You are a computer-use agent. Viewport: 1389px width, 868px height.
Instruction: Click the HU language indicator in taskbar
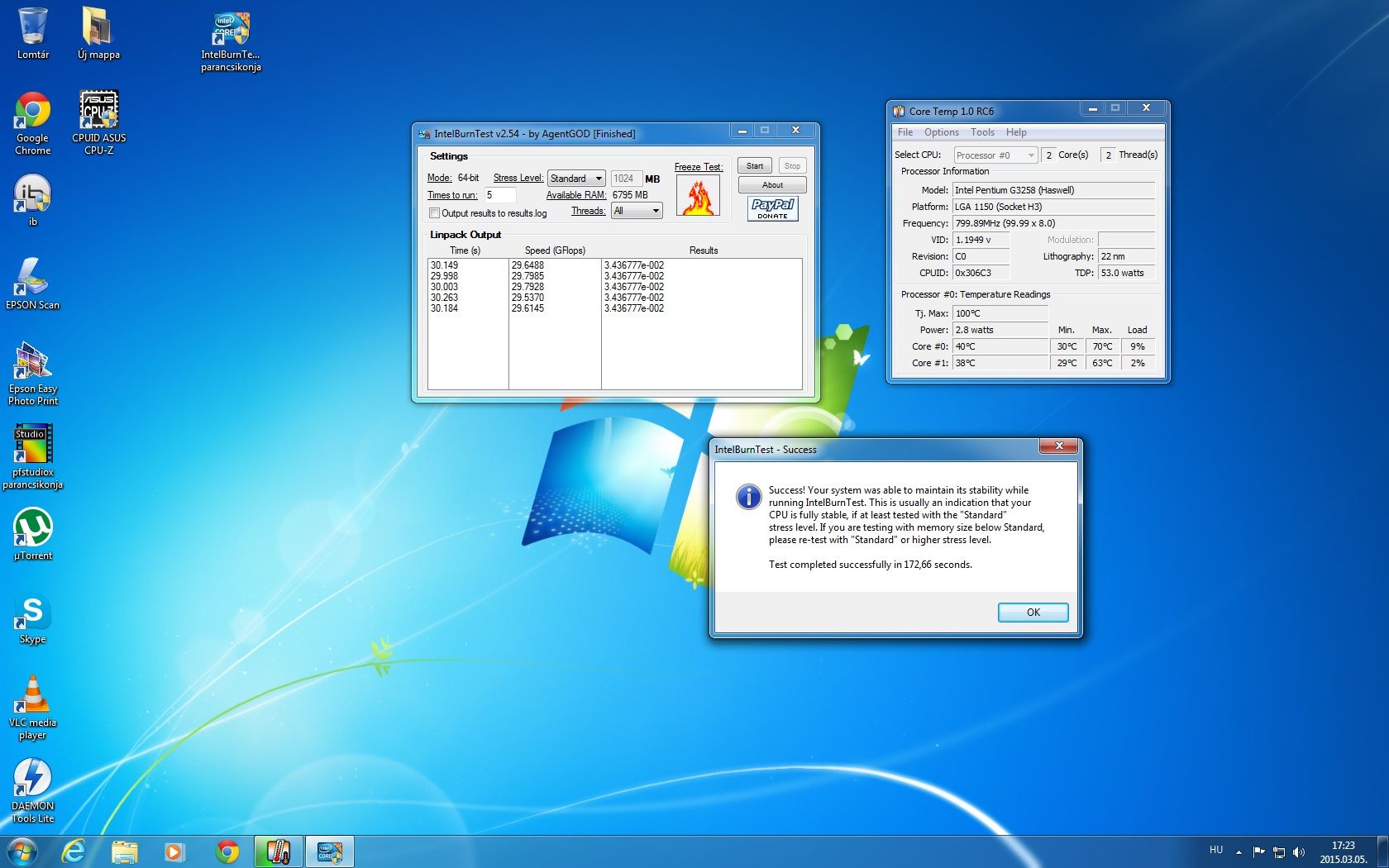[x=1216, y=850]
